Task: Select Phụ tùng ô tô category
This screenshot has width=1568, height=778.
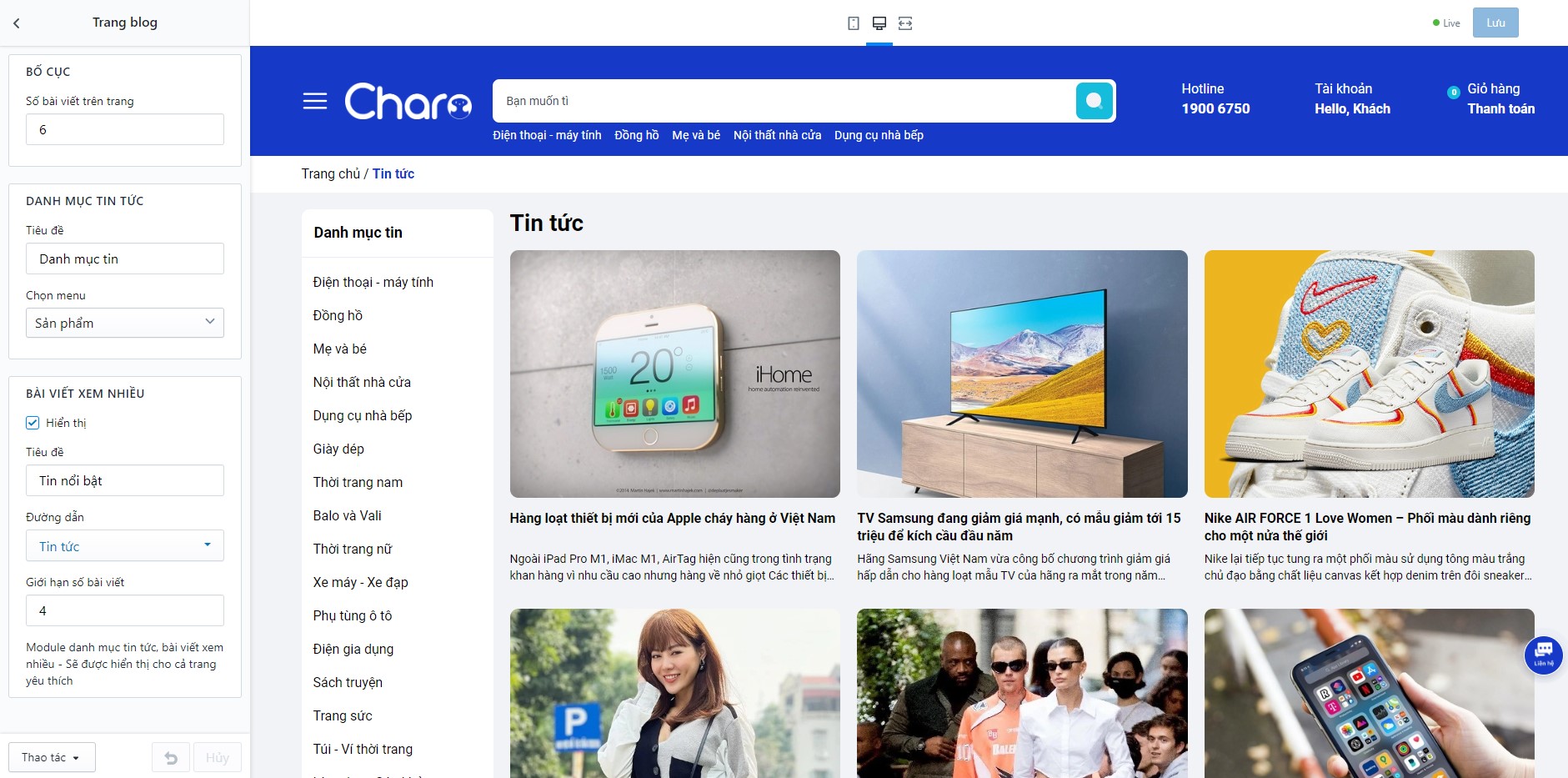Action: pyautogui.click(x=352, y=615)
